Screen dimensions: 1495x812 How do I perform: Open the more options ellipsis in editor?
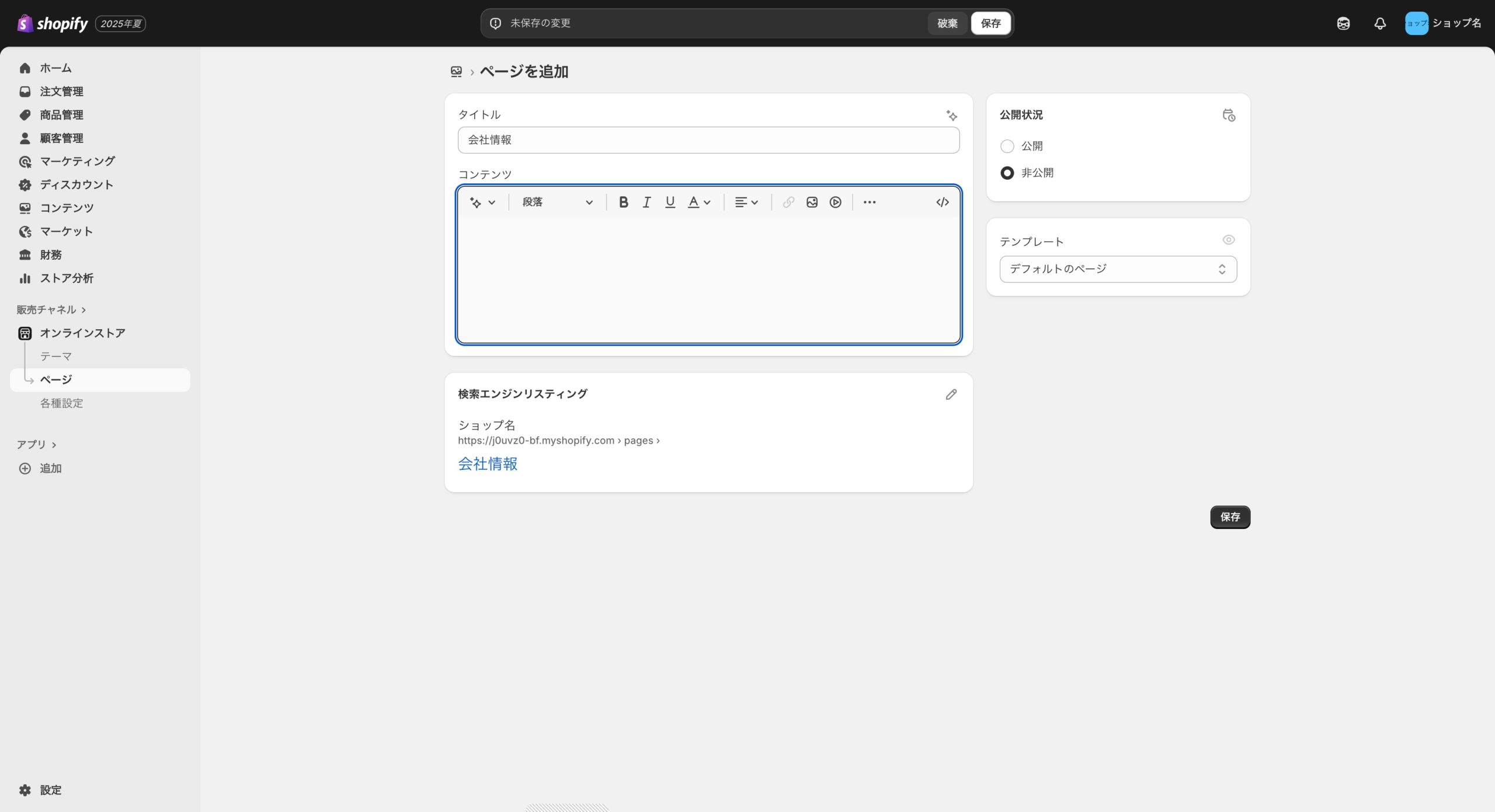[x=869, y=202]
